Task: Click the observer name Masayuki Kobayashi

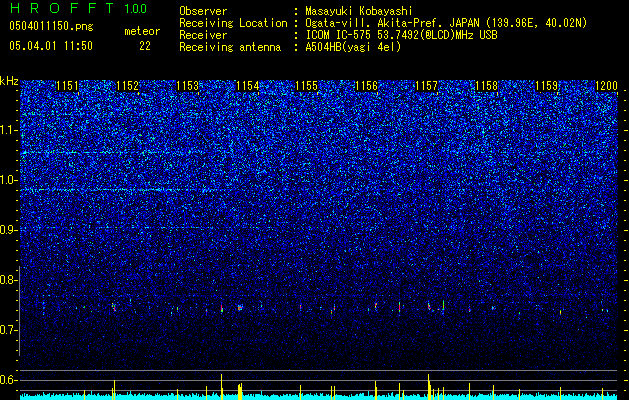Action: pos(359,11)
